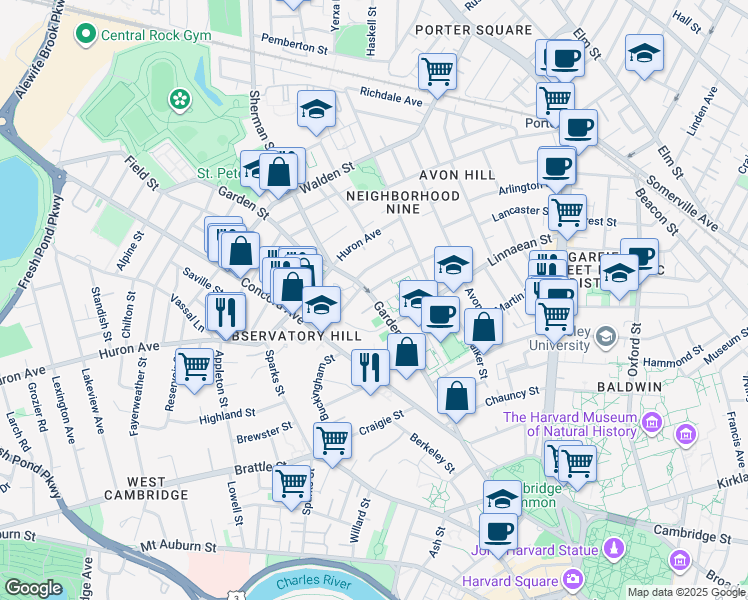
Task: Click the Highland St street label
Action: tap(227, 416)
